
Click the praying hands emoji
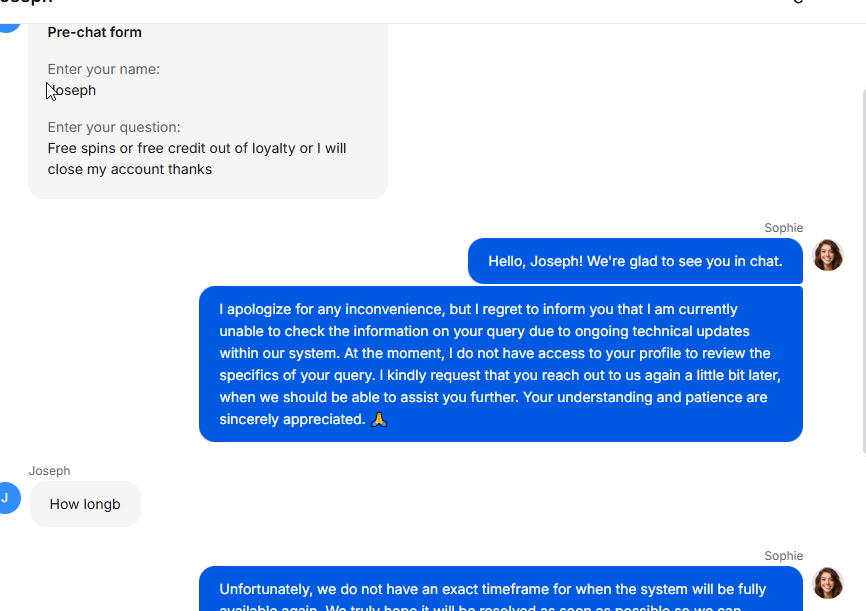click(x=379, y=420)
